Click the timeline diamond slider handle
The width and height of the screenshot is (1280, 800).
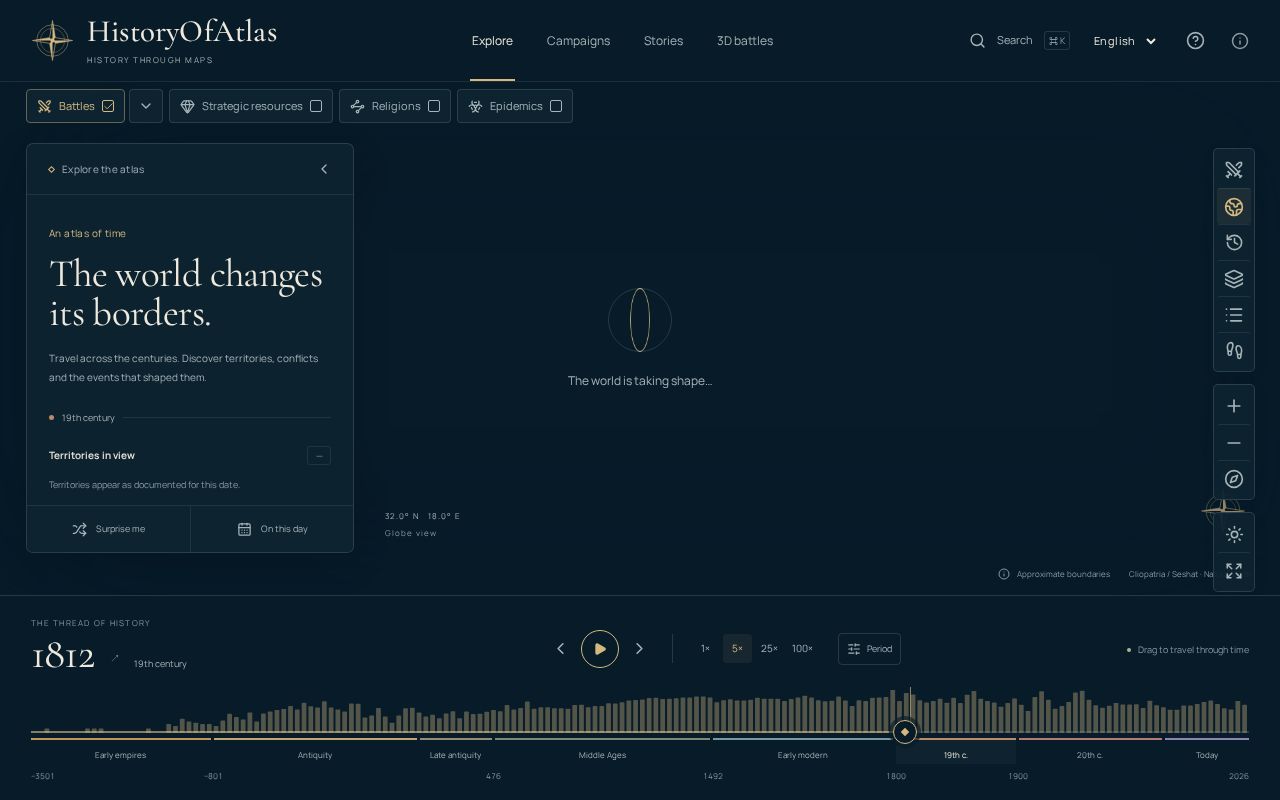click(x=905, y=732)
